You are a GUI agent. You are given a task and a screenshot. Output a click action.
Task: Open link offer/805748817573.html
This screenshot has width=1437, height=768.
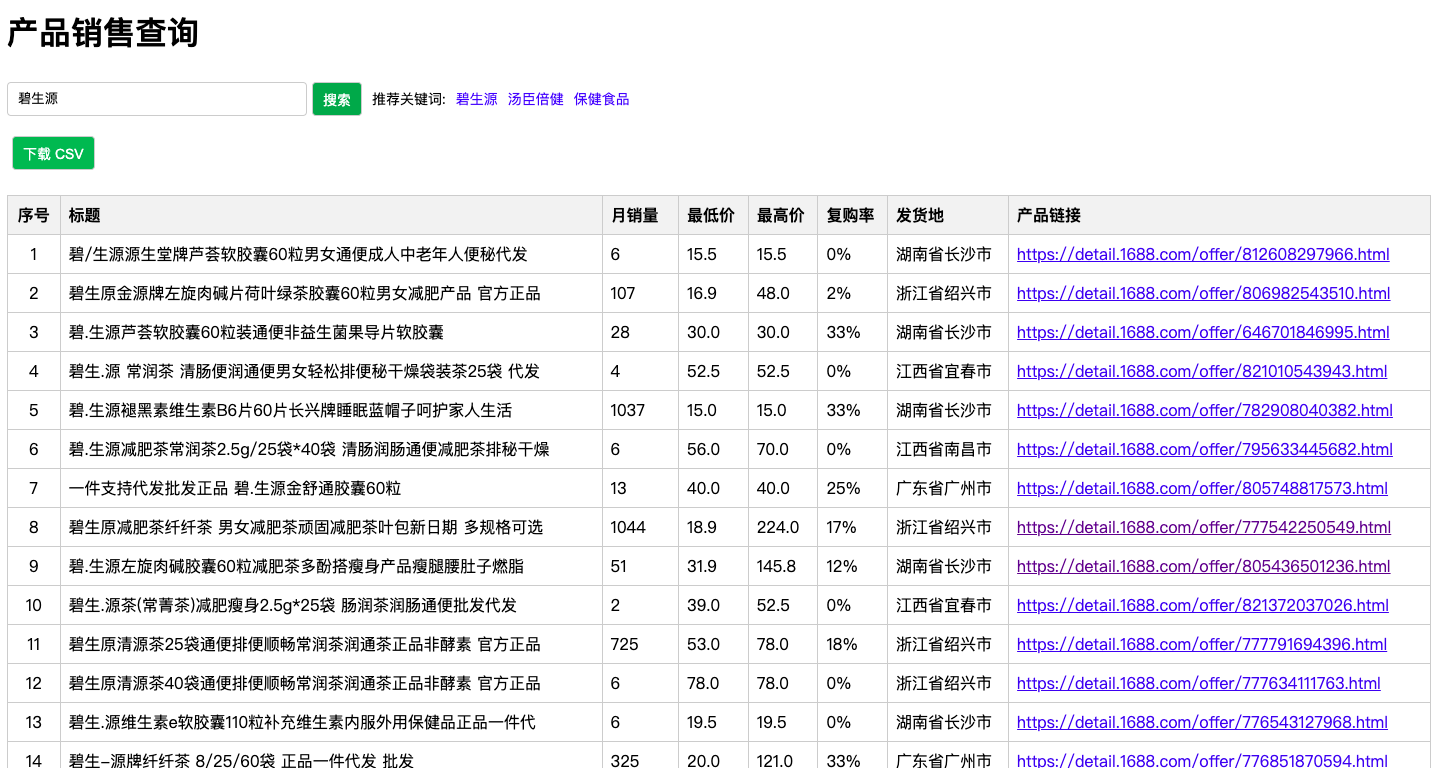coord(1202,488)
